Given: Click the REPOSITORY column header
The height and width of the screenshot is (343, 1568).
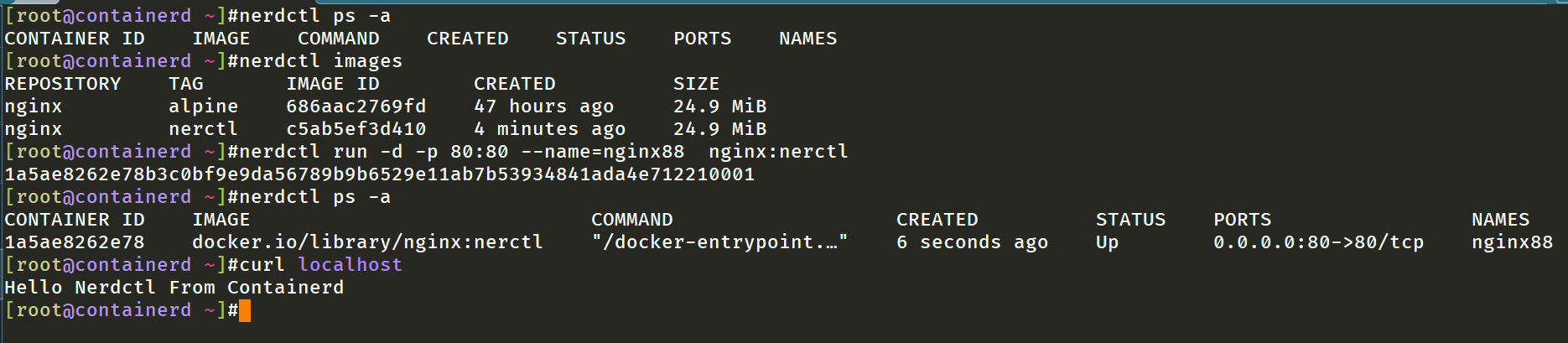Looking at the screenshot, I should click(x=63, y=84).
